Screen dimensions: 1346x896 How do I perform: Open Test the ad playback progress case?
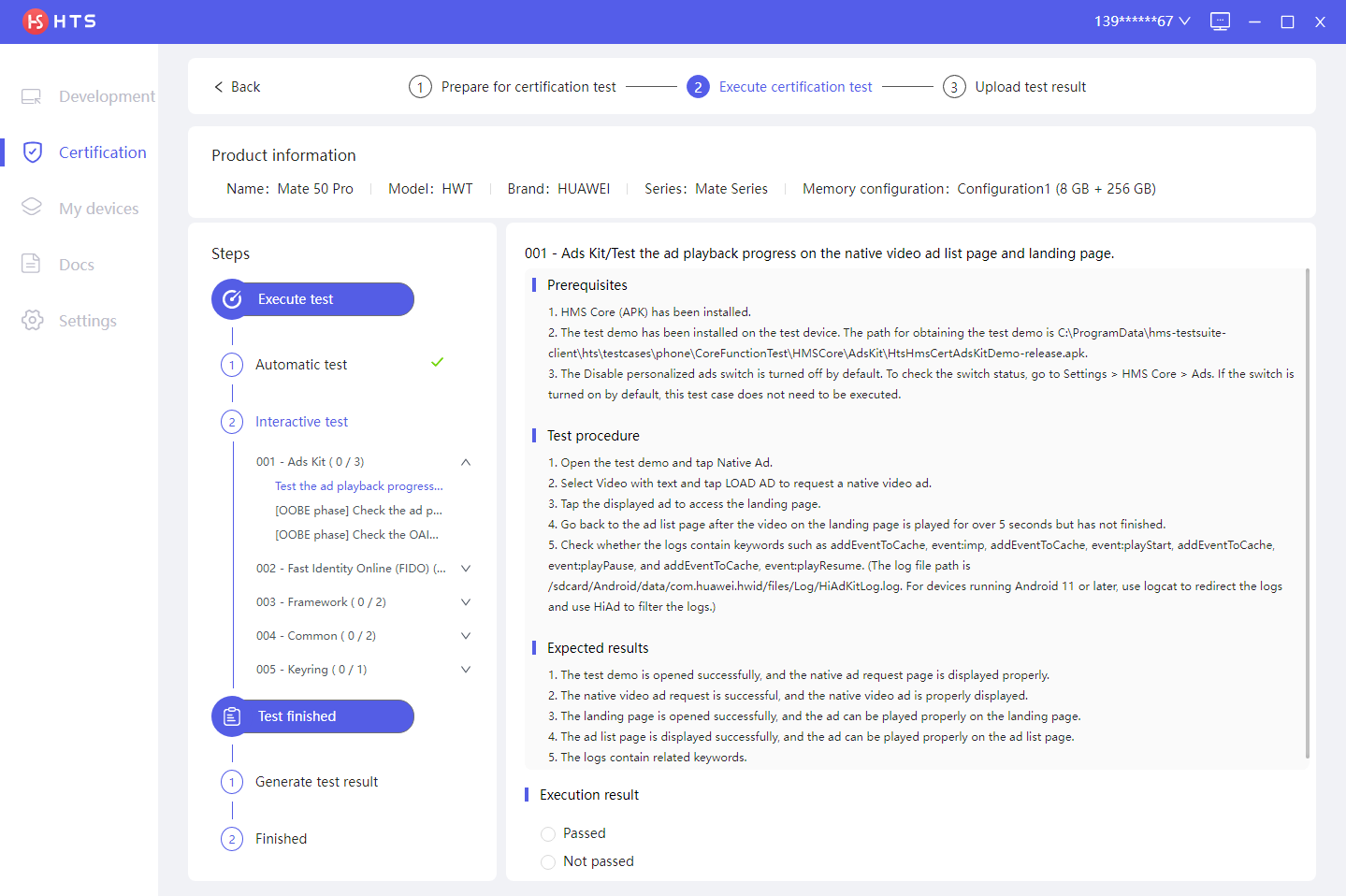(x=359, y=486)
